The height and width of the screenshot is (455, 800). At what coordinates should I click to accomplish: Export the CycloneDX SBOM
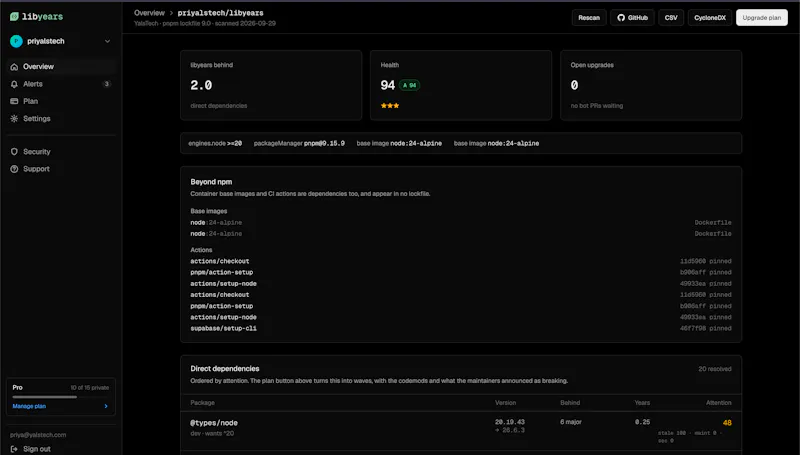point(710,17)
